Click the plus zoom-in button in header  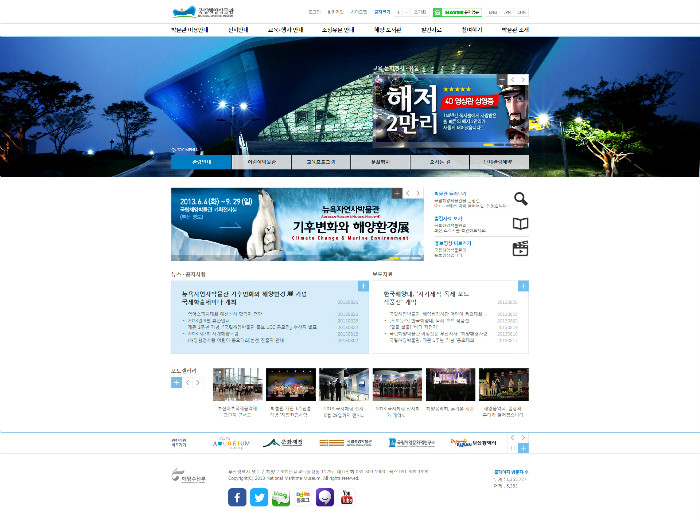(398, 12)
